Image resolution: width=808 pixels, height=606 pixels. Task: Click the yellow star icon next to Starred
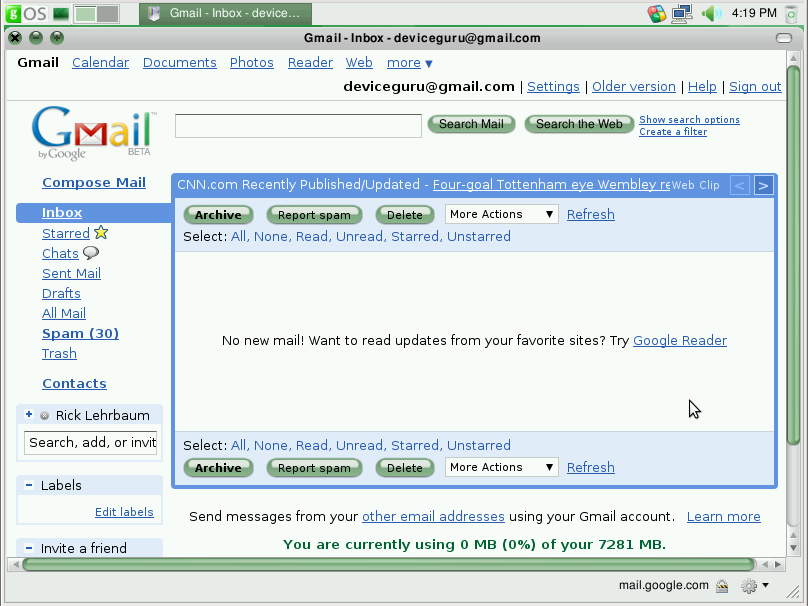pos(101,232)
